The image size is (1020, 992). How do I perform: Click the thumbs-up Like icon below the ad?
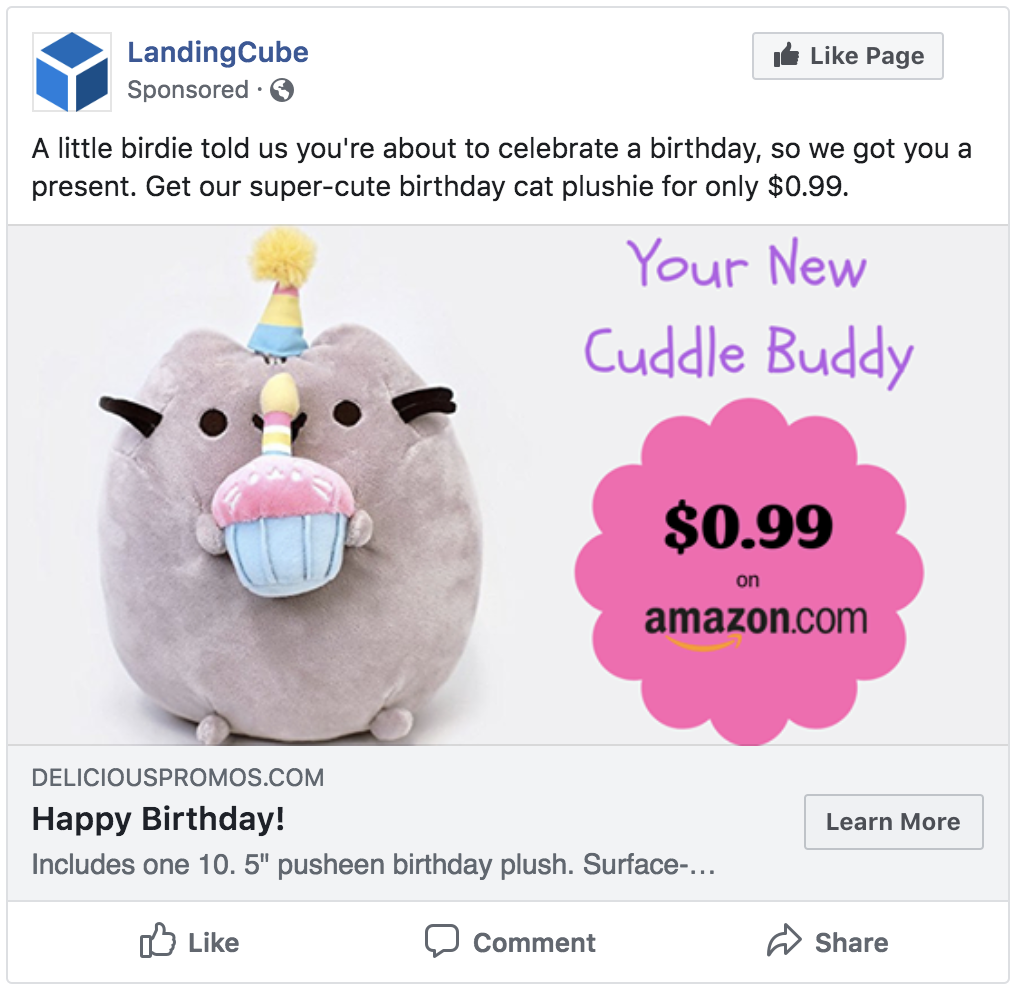[x=157, y=942]
